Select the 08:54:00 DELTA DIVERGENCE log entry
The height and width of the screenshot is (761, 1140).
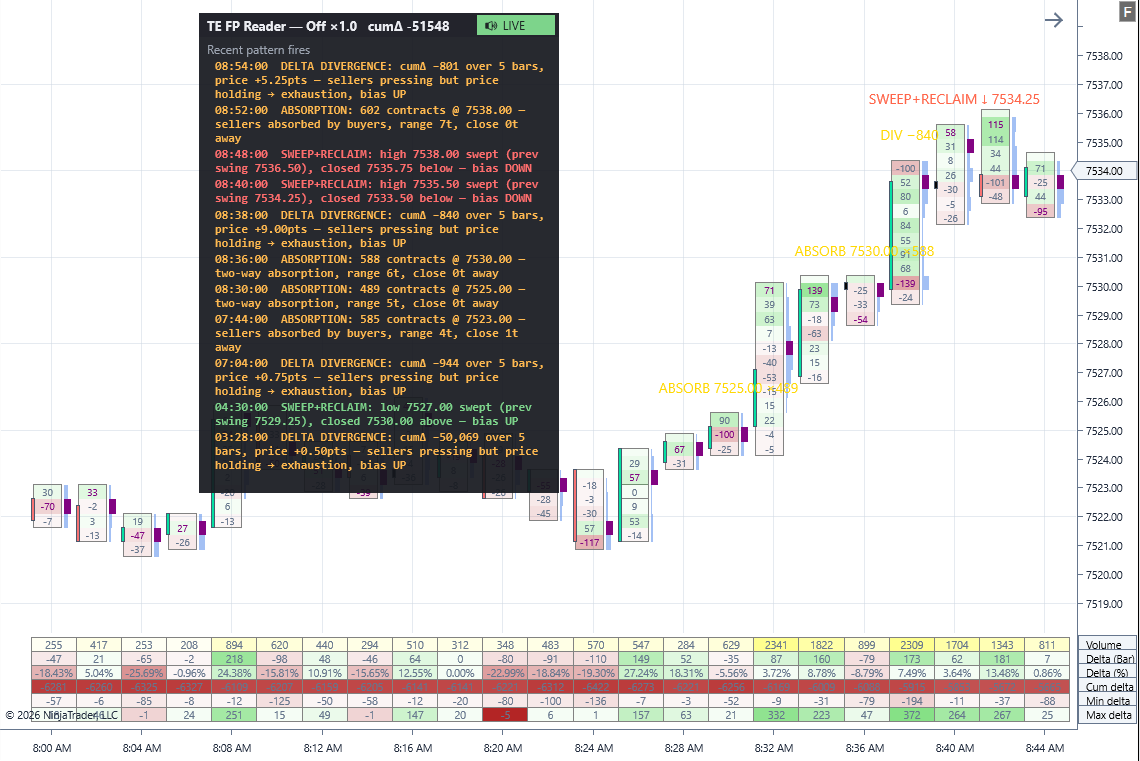(380, 80)
